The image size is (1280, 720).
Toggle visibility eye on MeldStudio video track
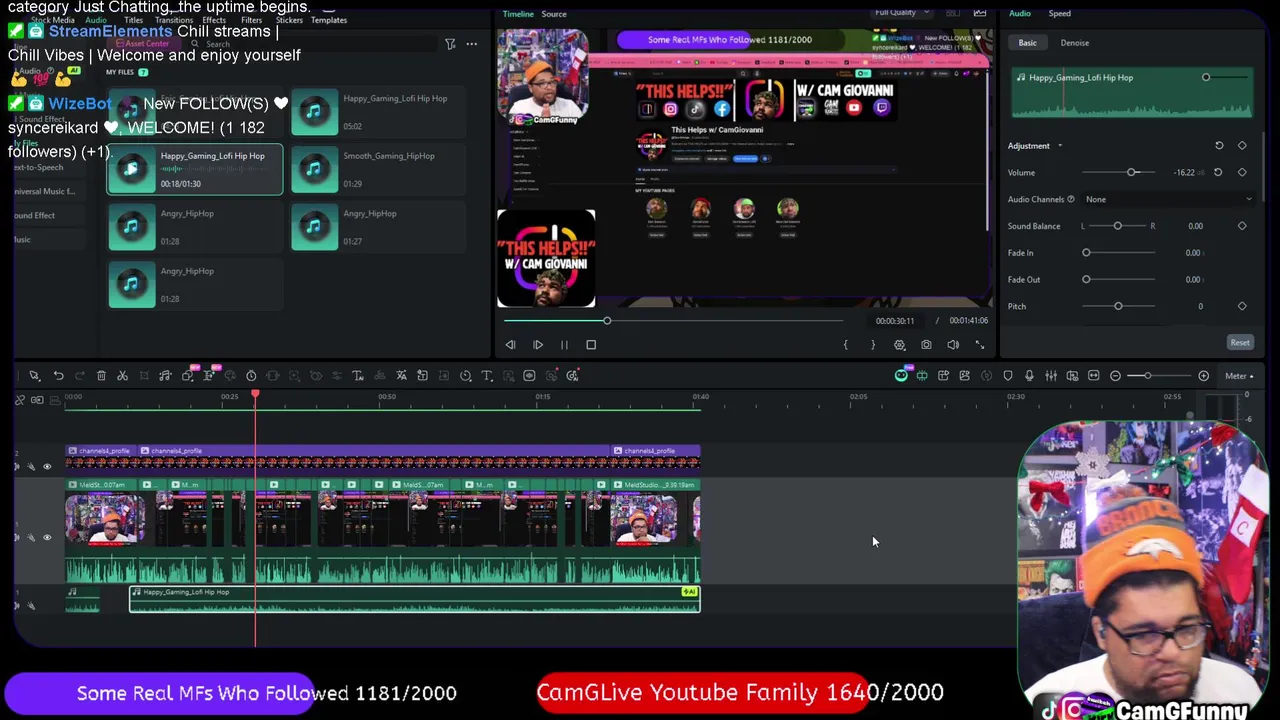pos(46,537)
